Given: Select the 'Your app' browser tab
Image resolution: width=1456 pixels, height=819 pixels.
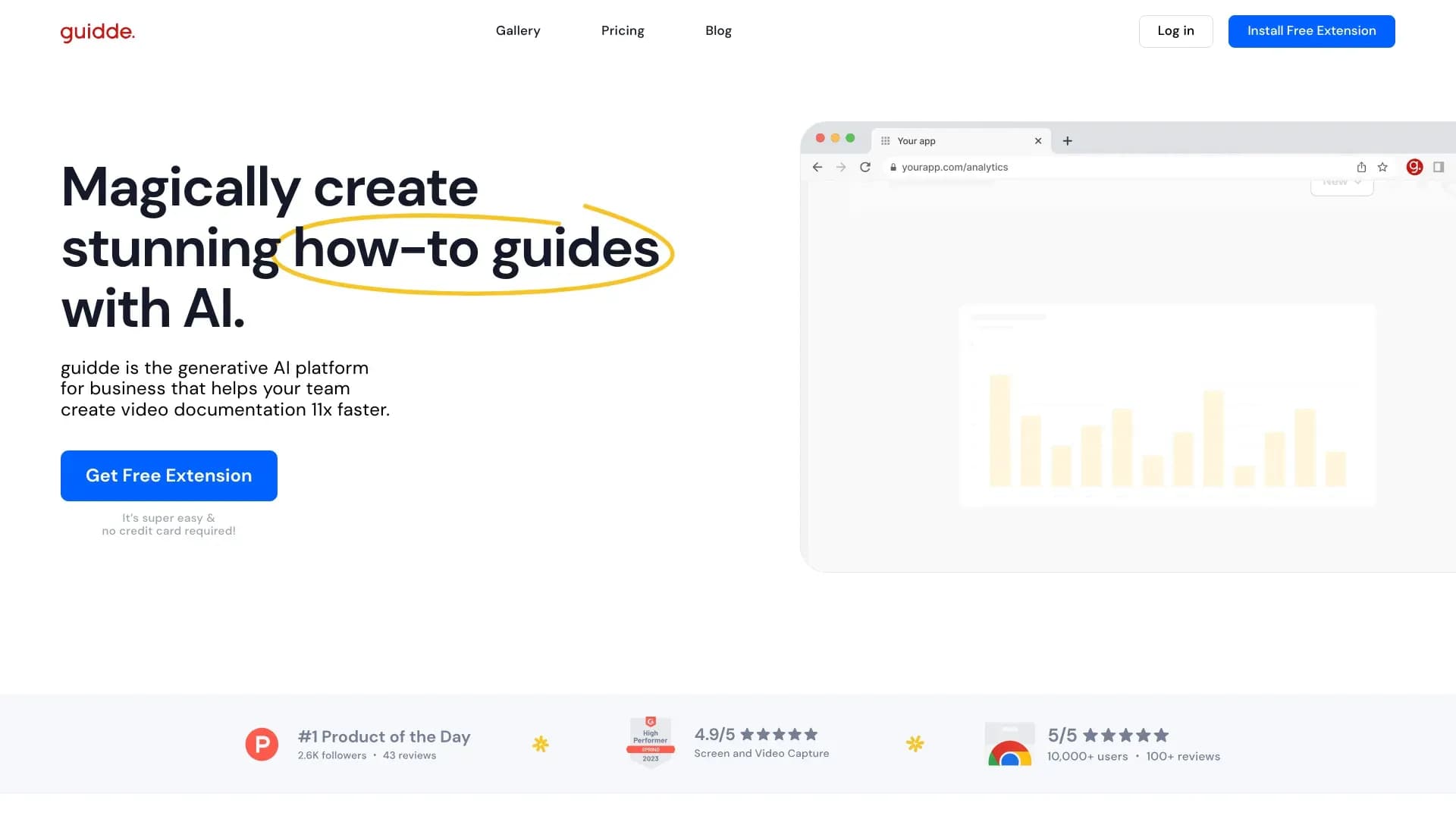Looking at the screenshot, I should click(x=961, y=141).
